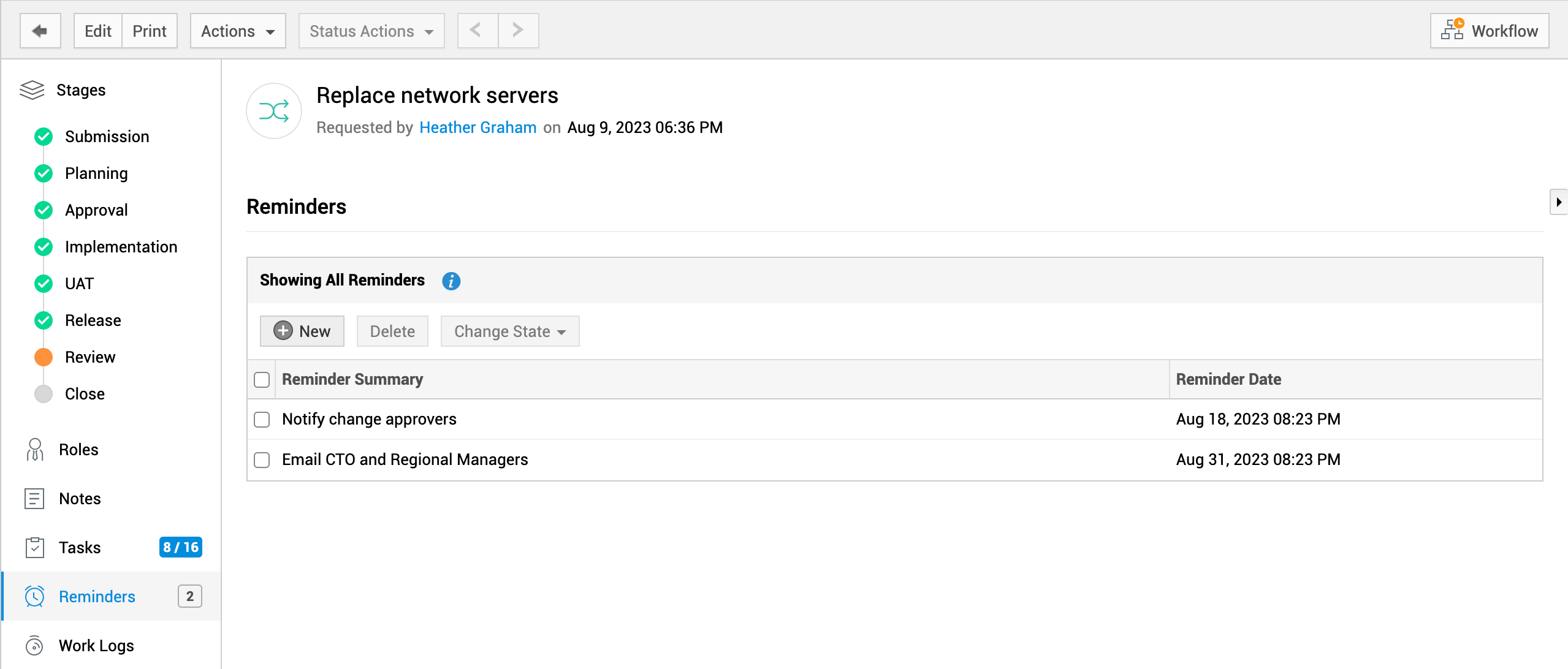Expand the Change State dropdown
Screen dimensions: 1568x669
(x=509, y=331)
